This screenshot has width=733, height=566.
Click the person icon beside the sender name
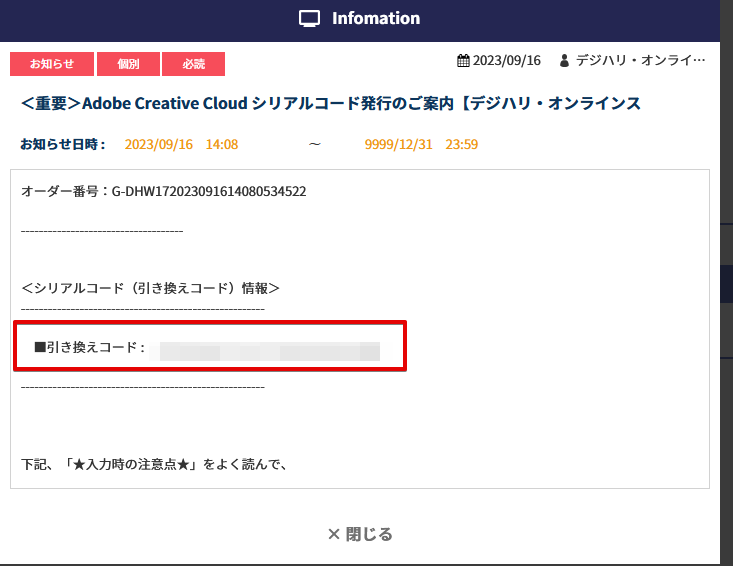[564, 61]
